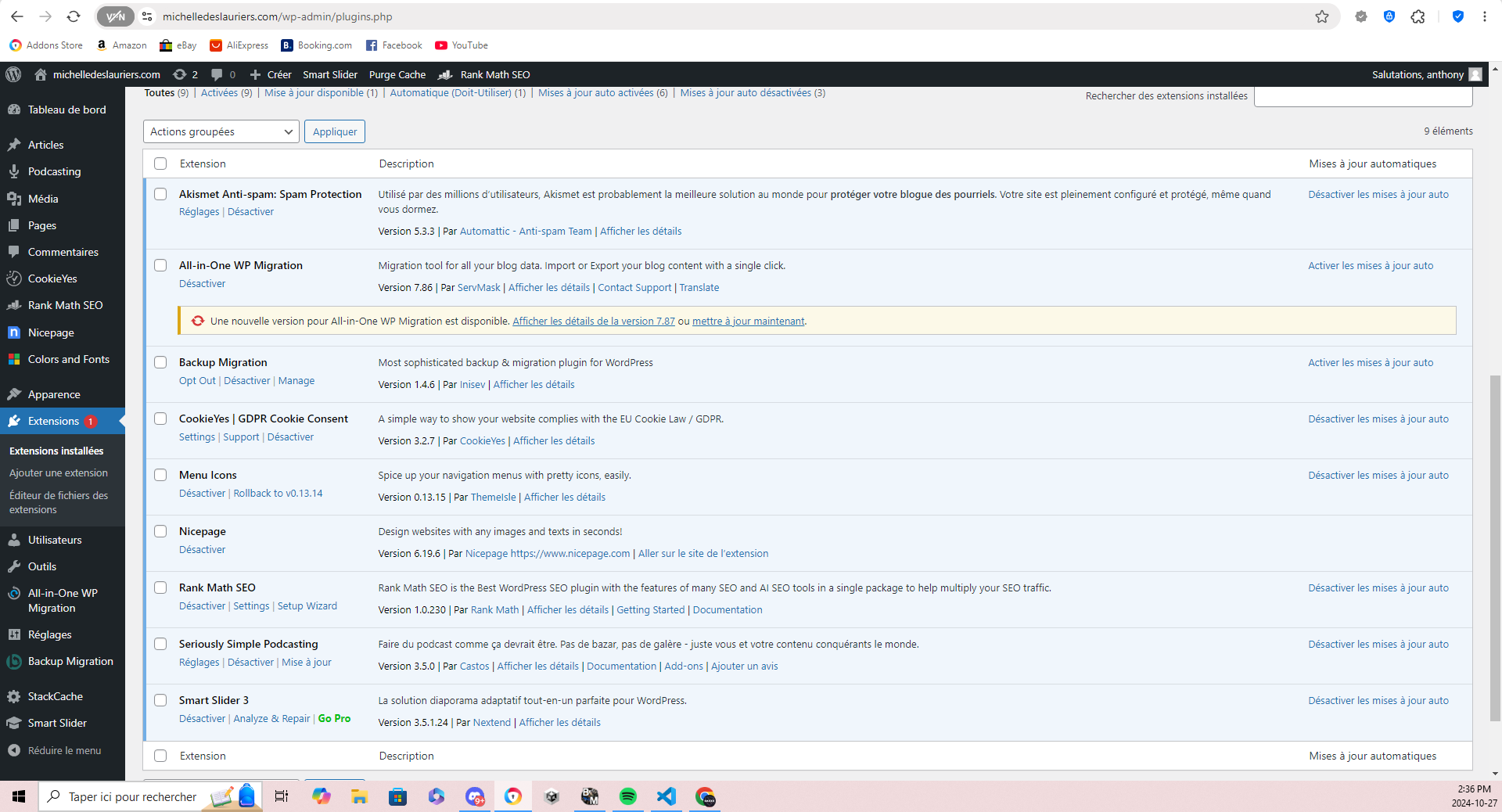Open Média icon in sidebar
Viewport: 1502px width, 812px height.
[14, 199]
